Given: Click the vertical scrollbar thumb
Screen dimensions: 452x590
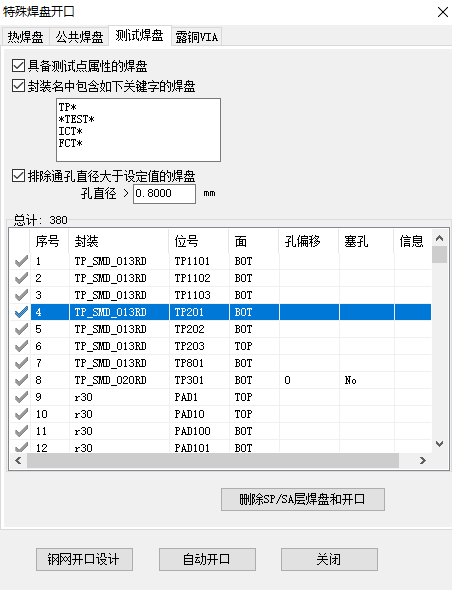Looking at the screenshot, I should (x=439, y=254).
